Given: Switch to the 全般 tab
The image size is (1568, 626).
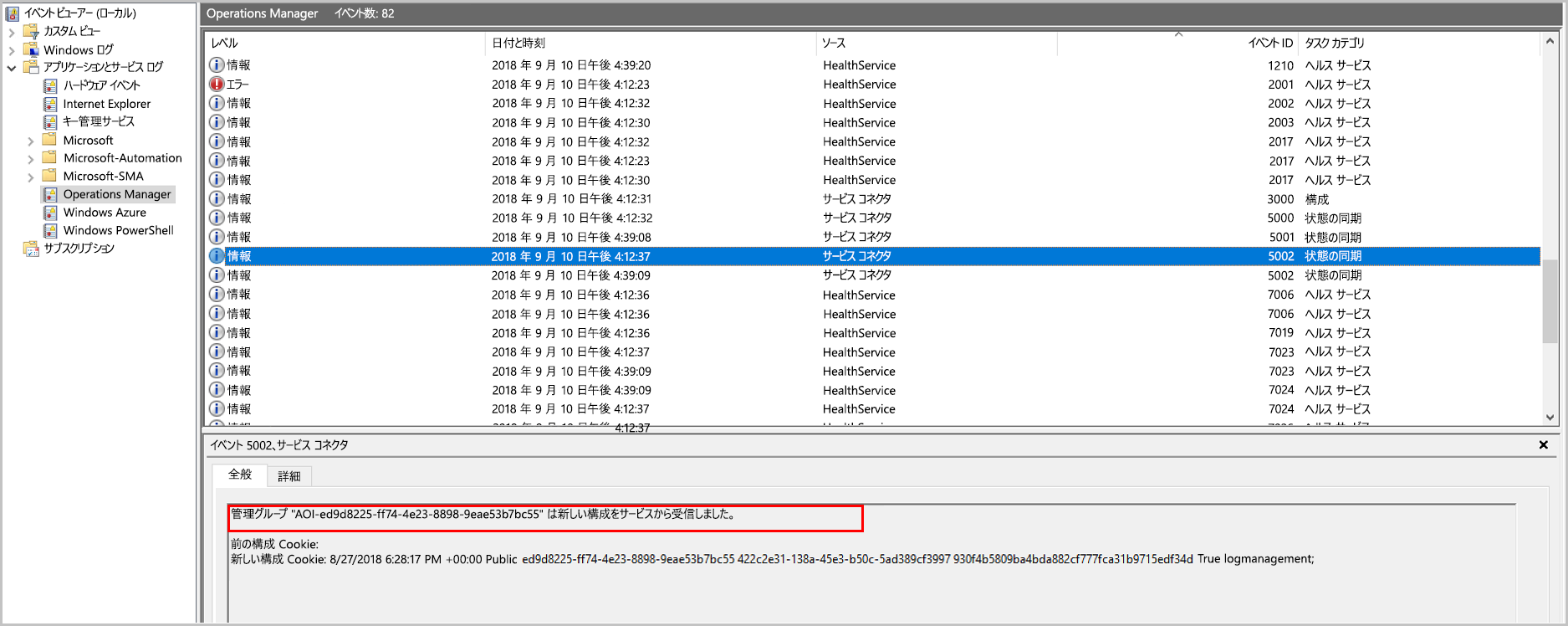Looking at the screenshot, I should coord(240,475).
